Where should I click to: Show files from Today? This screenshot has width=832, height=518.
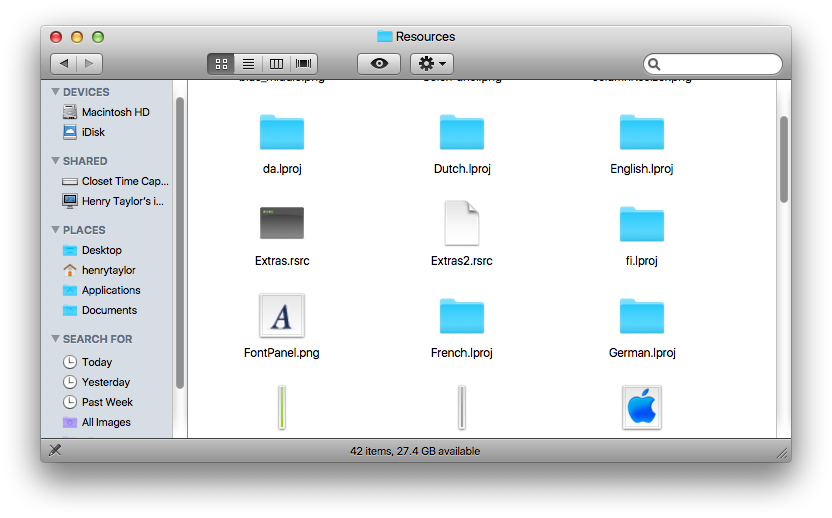tap(88, 362)
